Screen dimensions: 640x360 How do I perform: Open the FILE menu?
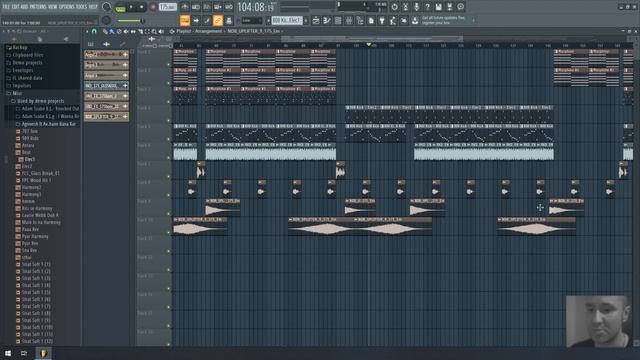tap(6, 7)
